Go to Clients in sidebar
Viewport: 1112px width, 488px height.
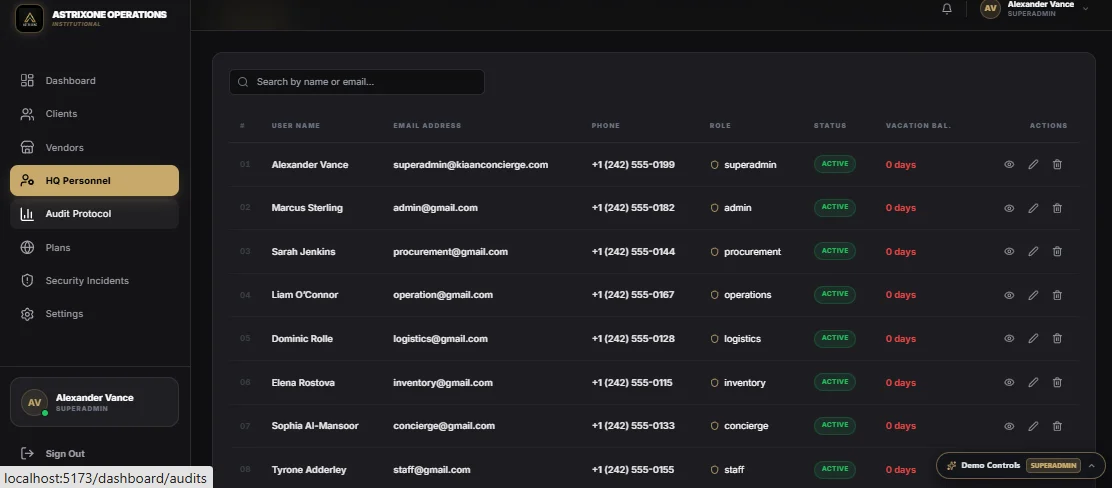[94, 114]
